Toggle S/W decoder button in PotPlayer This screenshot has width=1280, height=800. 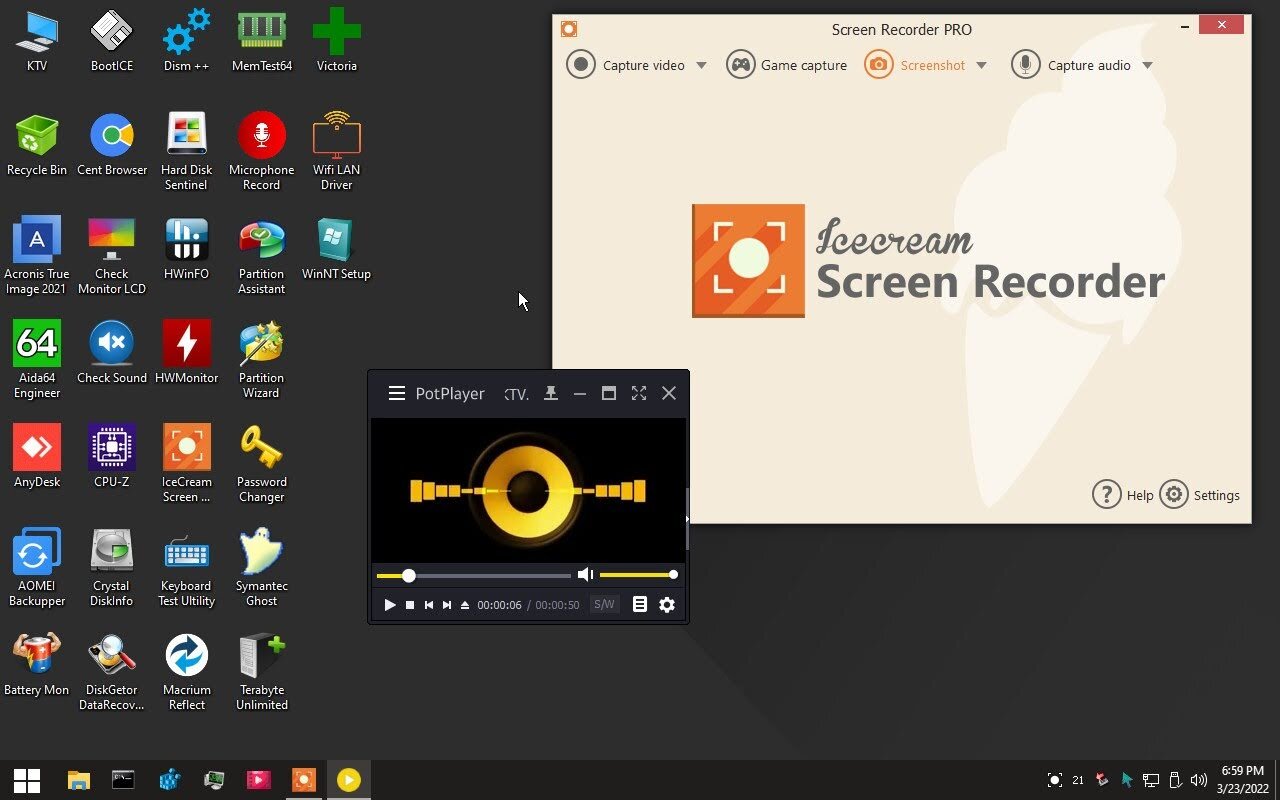coord(604,605)
